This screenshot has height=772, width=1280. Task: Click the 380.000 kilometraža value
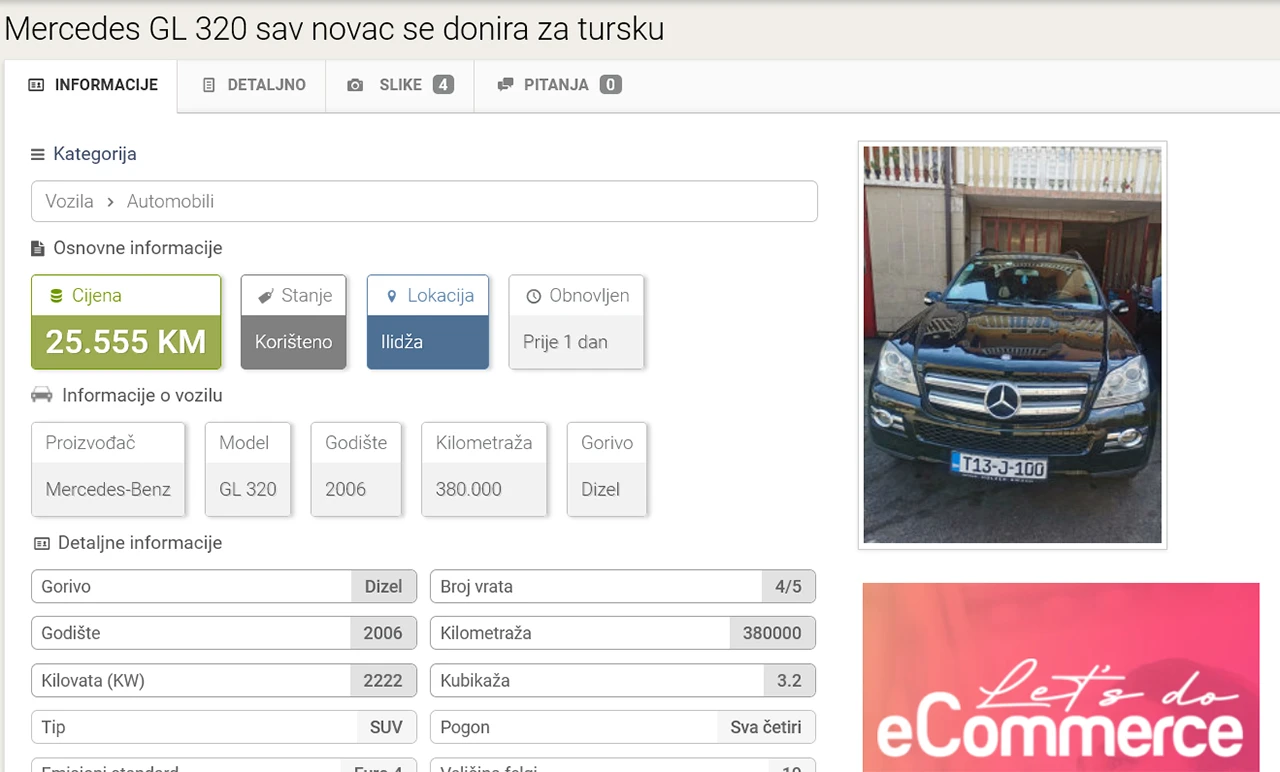tap(469, 490)
